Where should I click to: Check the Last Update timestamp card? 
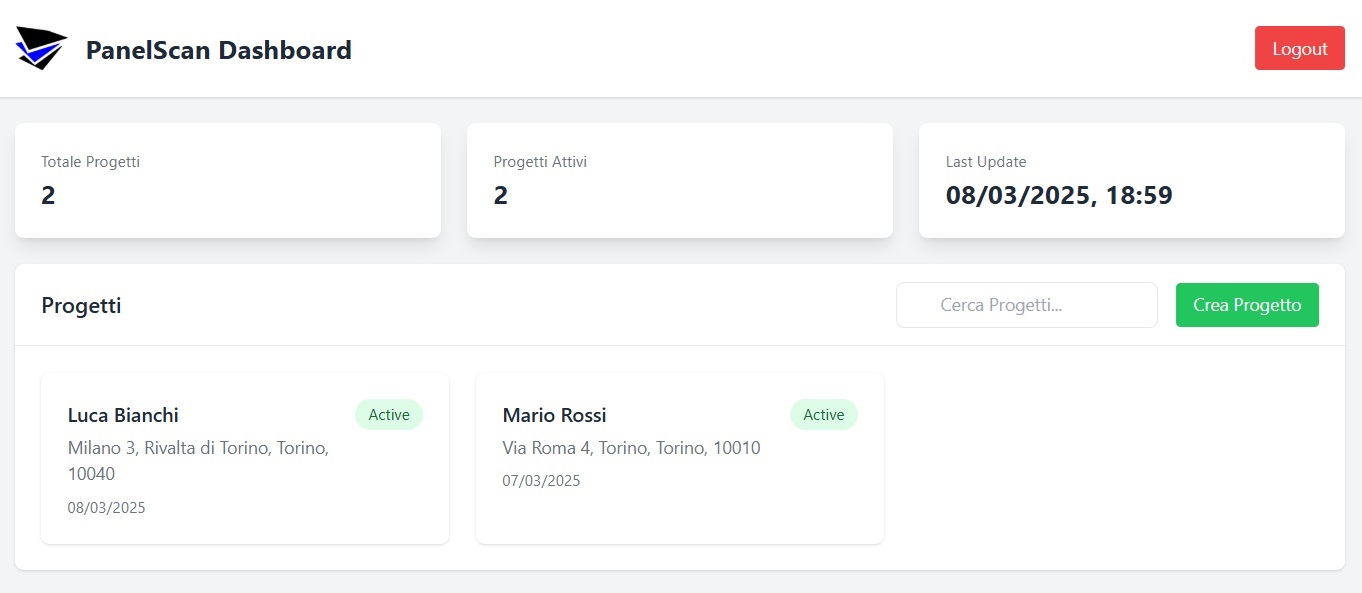[1131, 180]
